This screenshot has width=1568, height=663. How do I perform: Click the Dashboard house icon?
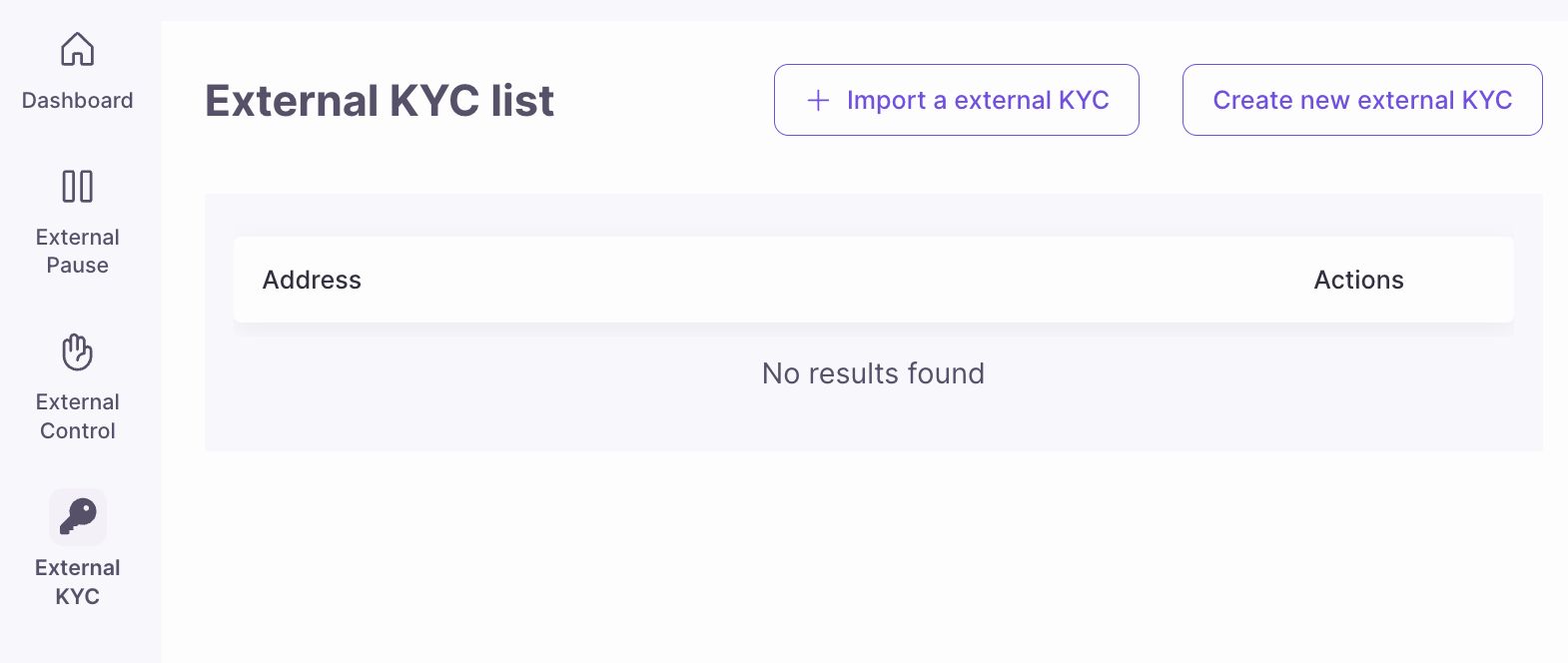coord(77,49)
